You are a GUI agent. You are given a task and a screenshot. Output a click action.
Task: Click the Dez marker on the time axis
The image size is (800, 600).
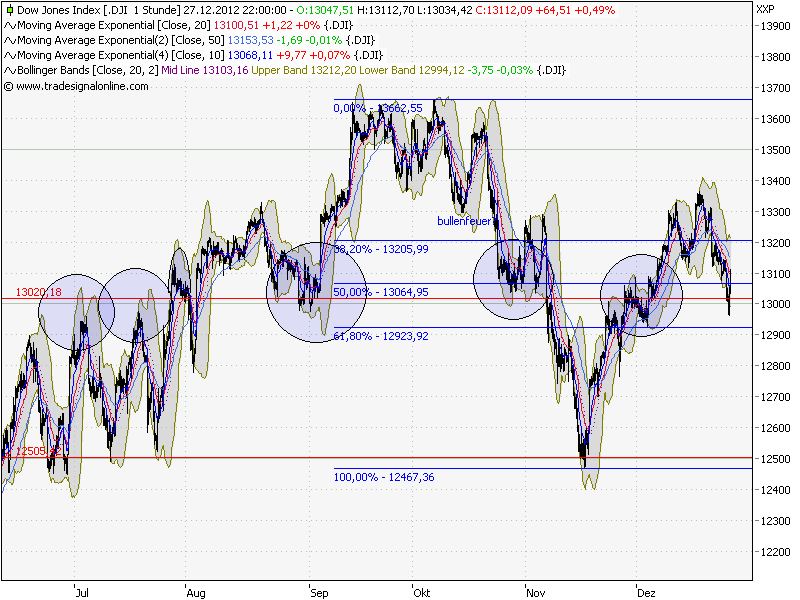(x=646, y=593)
